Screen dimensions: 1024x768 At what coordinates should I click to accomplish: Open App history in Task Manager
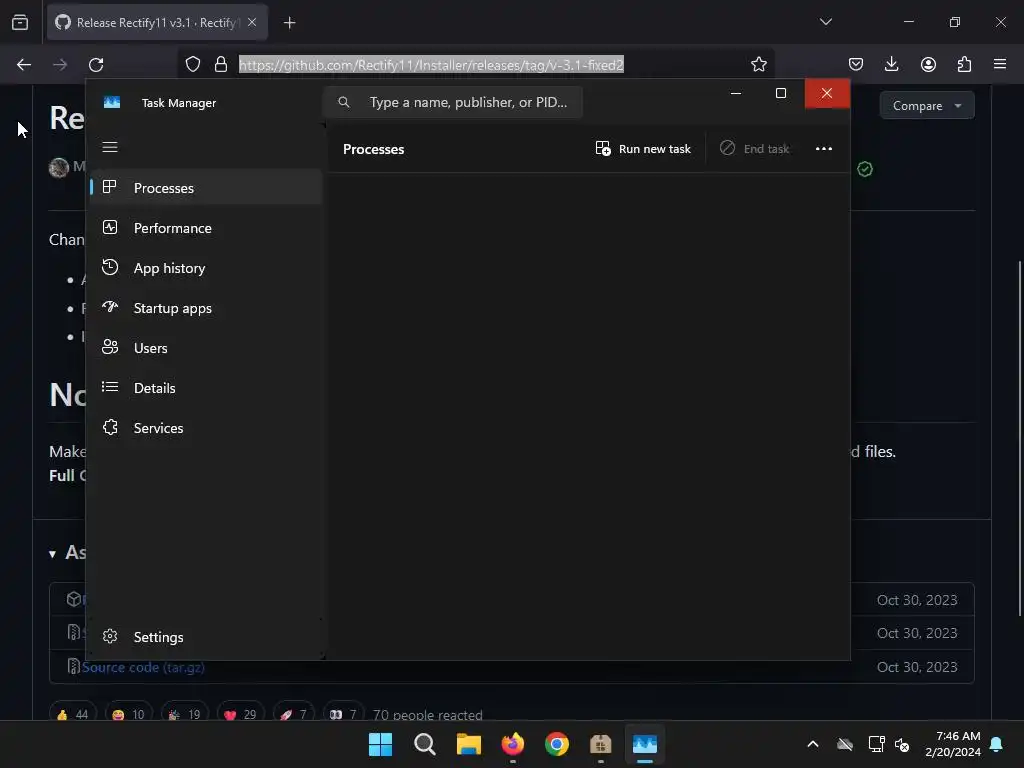[205, 268]
